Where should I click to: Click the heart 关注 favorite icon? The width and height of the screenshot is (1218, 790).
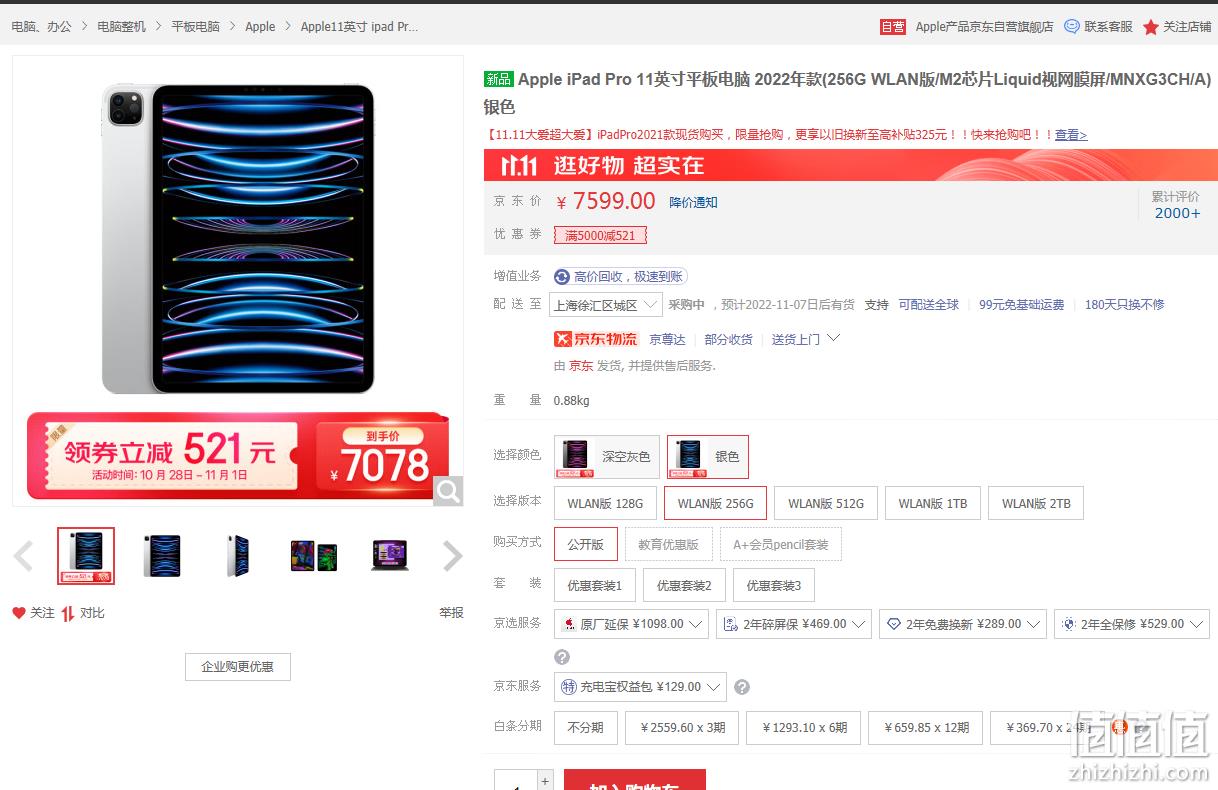click(x=19, y=613)
